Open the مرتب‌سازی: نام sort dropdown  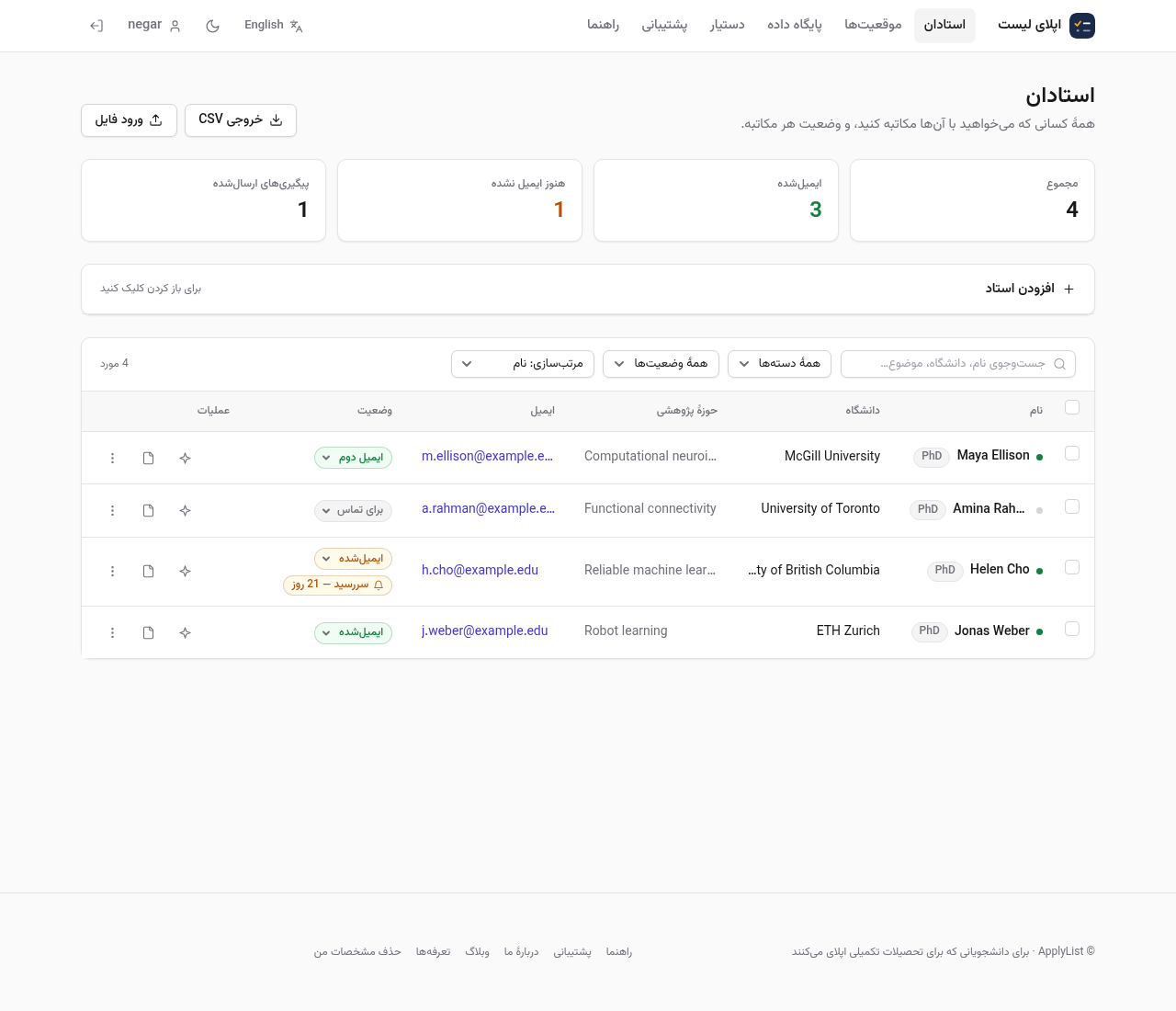point(523,364)
